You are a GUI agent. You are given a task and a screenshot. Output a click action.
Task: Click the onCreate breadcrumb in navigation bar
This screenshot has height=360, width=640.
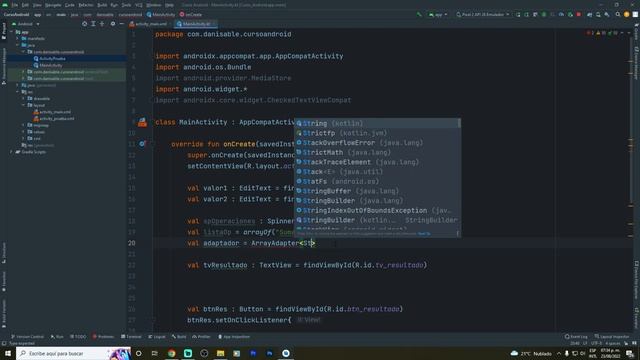(x=191, y=14)
